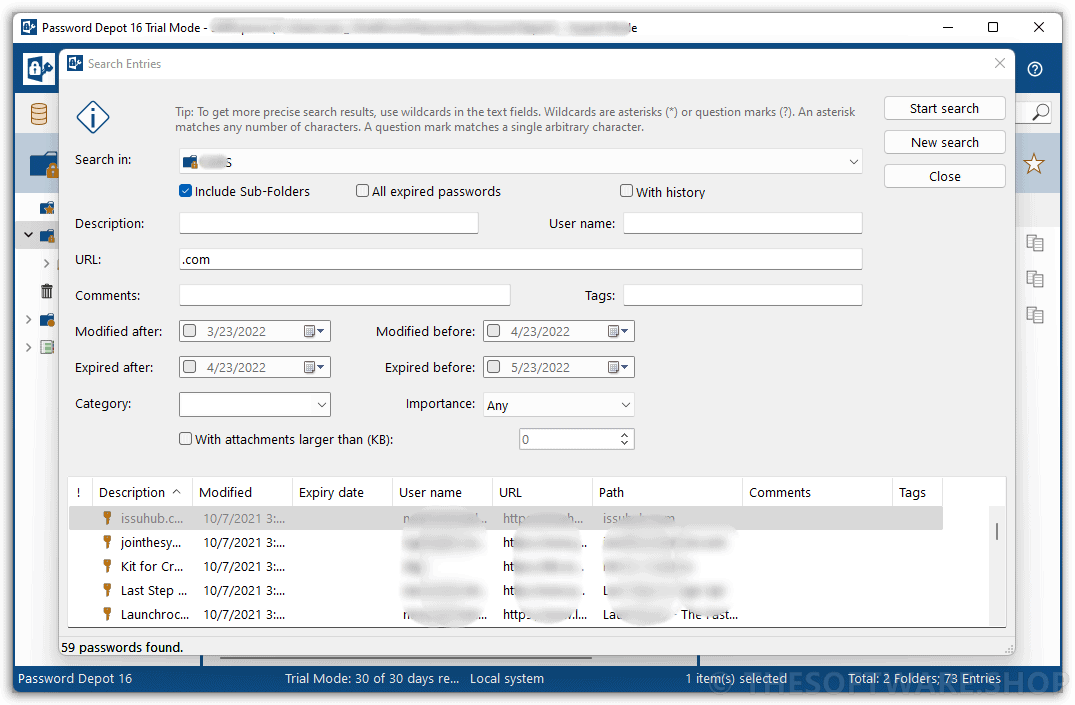
Task: Close the Search Entries dialog with the X
Action: 1000,63
